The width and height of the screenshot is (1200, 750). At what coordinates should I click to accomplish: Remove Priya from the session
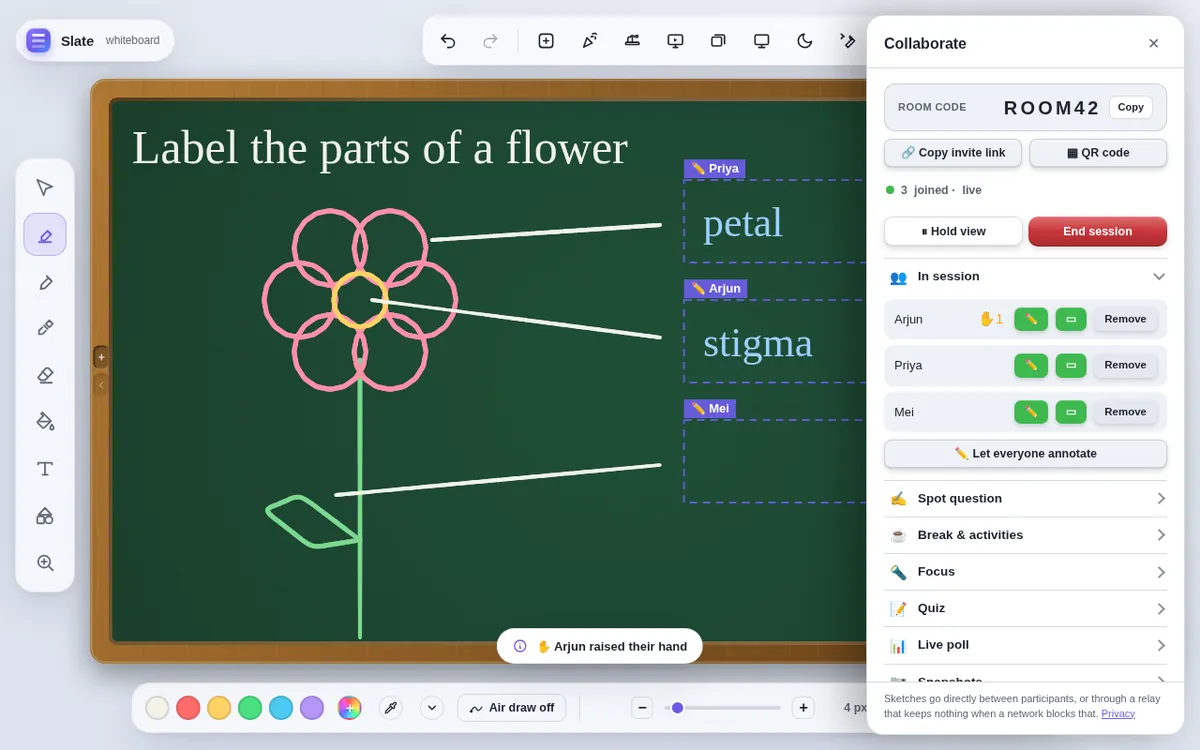click(x=1125, y=365)
